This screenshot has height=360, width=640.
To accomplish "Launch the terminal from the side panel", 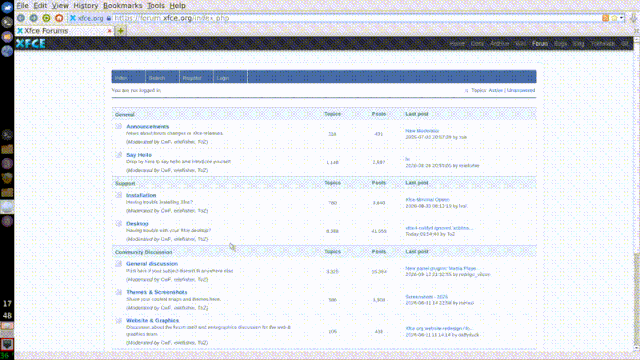I will [7, 22].
